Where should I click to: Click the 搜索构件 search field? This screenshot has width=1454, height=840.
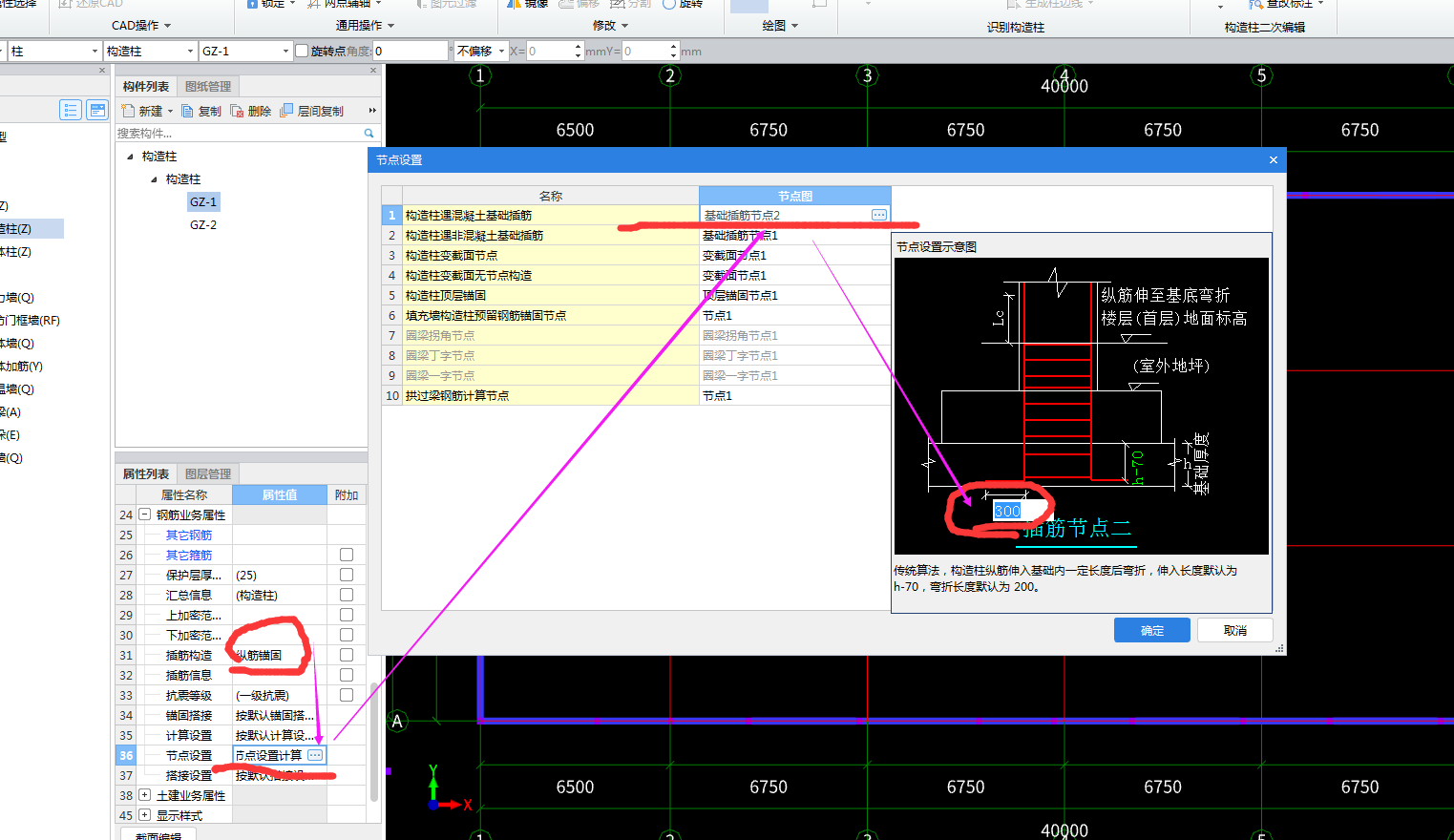(x=239, y=133)
